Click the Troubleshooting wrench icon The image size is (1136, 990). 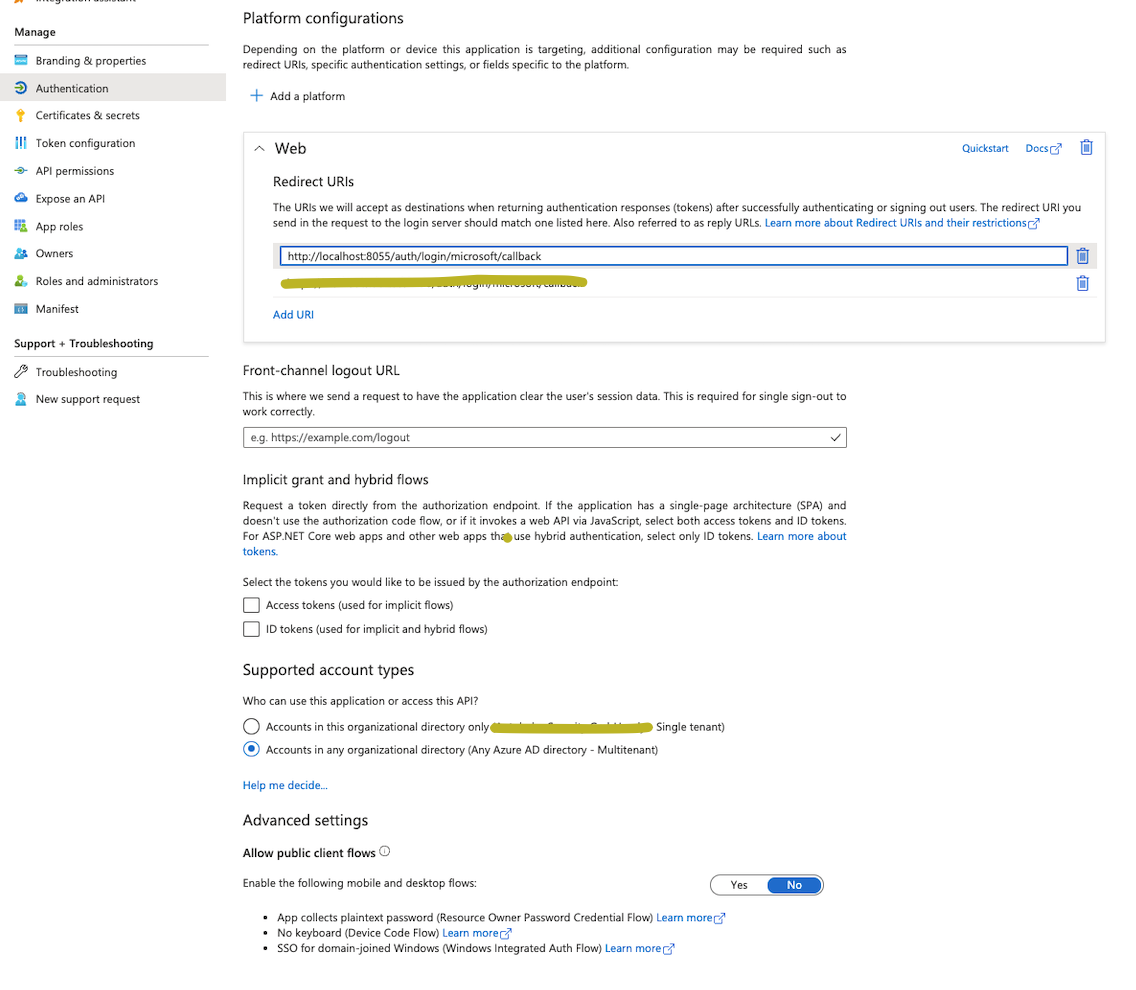21,371
